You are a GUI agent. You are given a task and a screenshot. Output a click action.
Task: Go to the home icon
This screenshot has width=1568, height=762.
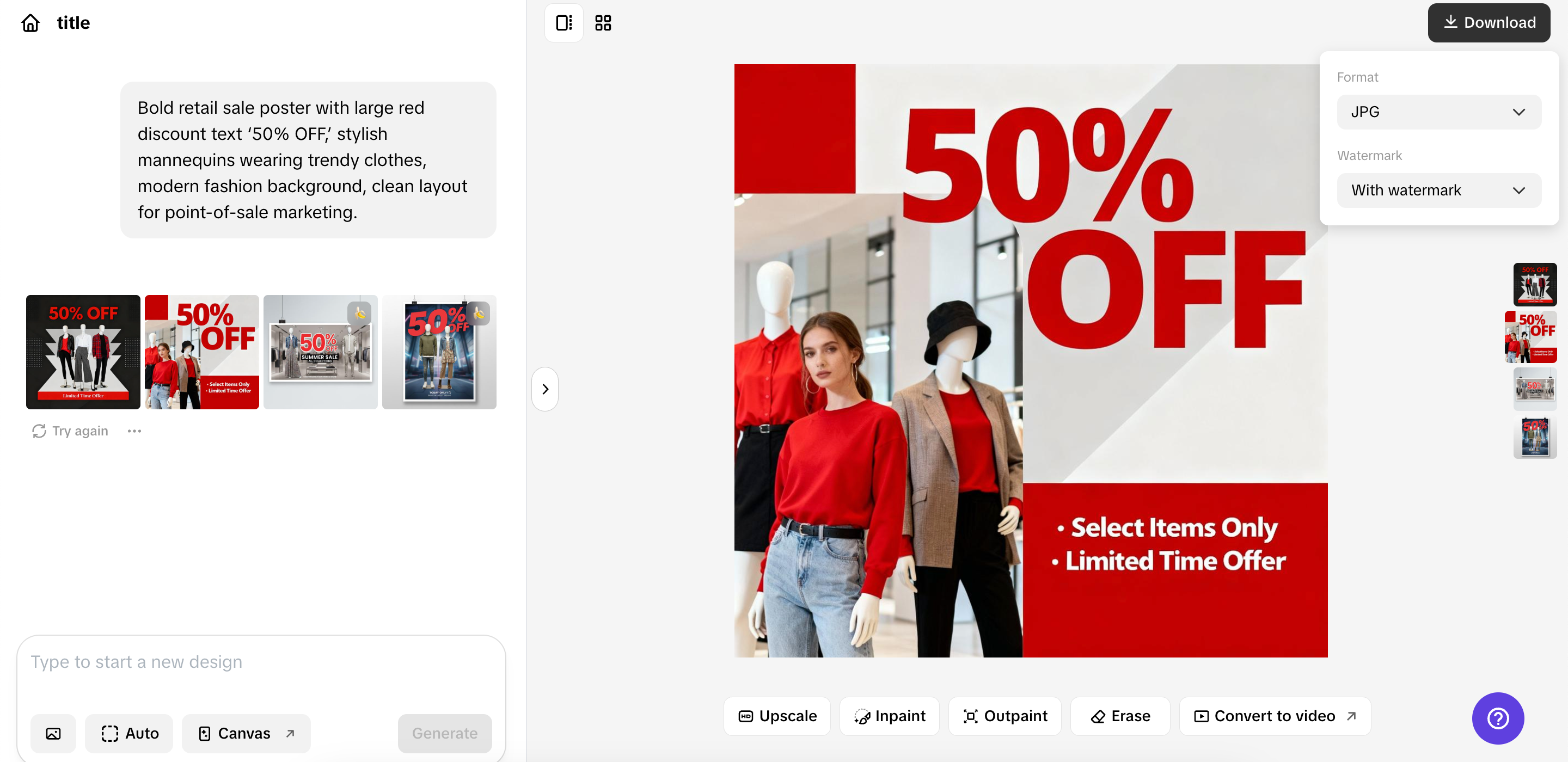tap(30, 23)
